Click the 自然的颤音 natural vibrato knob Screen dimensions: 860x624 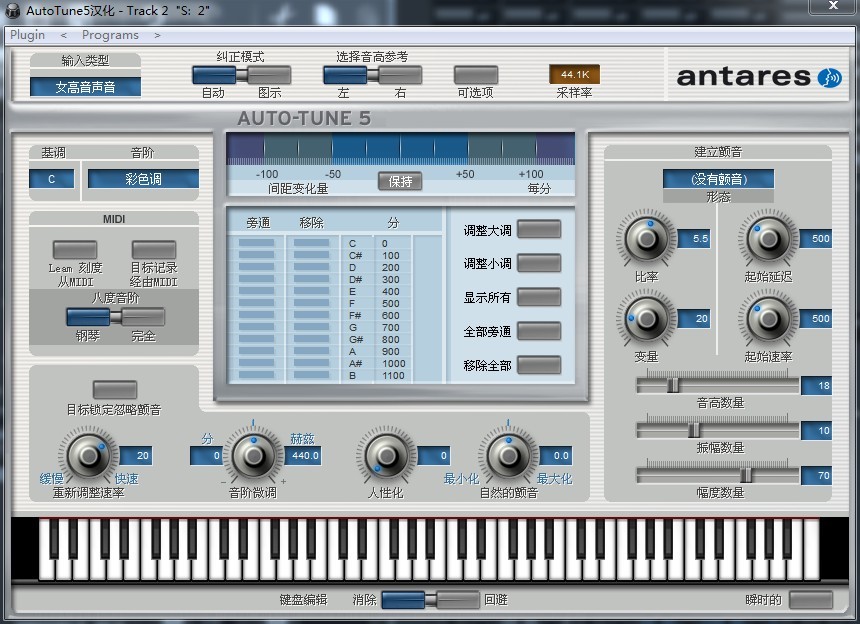[x=508, y=455]
